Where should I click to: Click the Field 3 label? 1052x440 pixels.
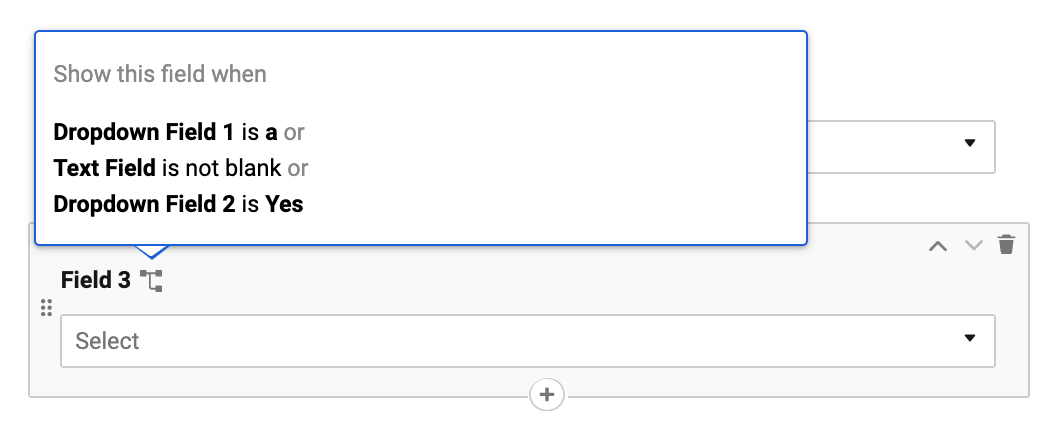point(95,280)
